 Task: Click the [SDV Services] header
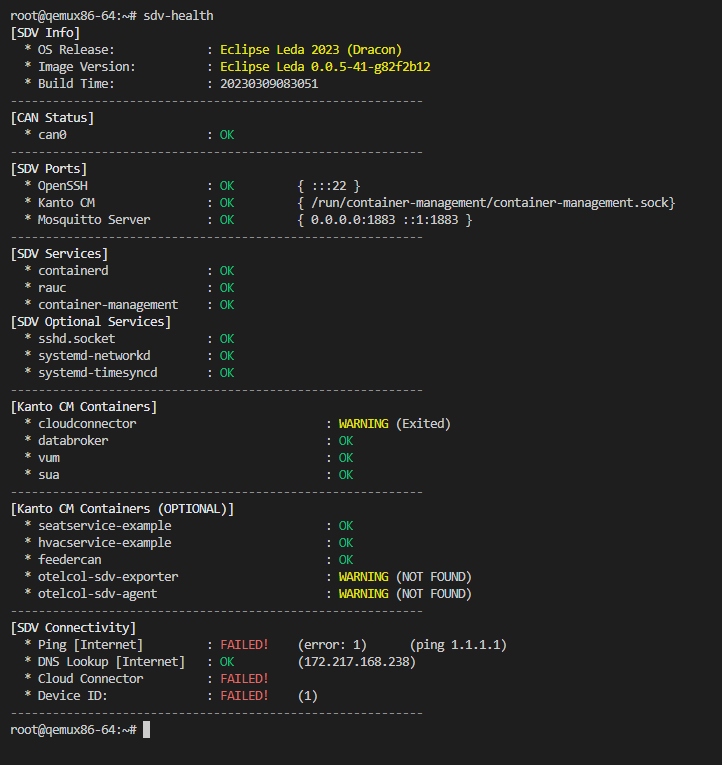(x=59, y=254)
